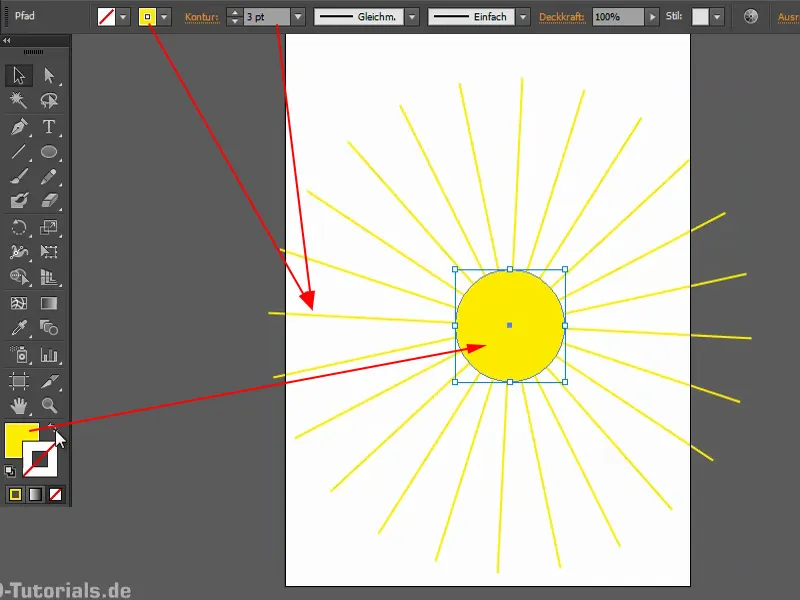Select the Shape Builder tool
Screen dimensions: 800x600
[x=19, y=277]
